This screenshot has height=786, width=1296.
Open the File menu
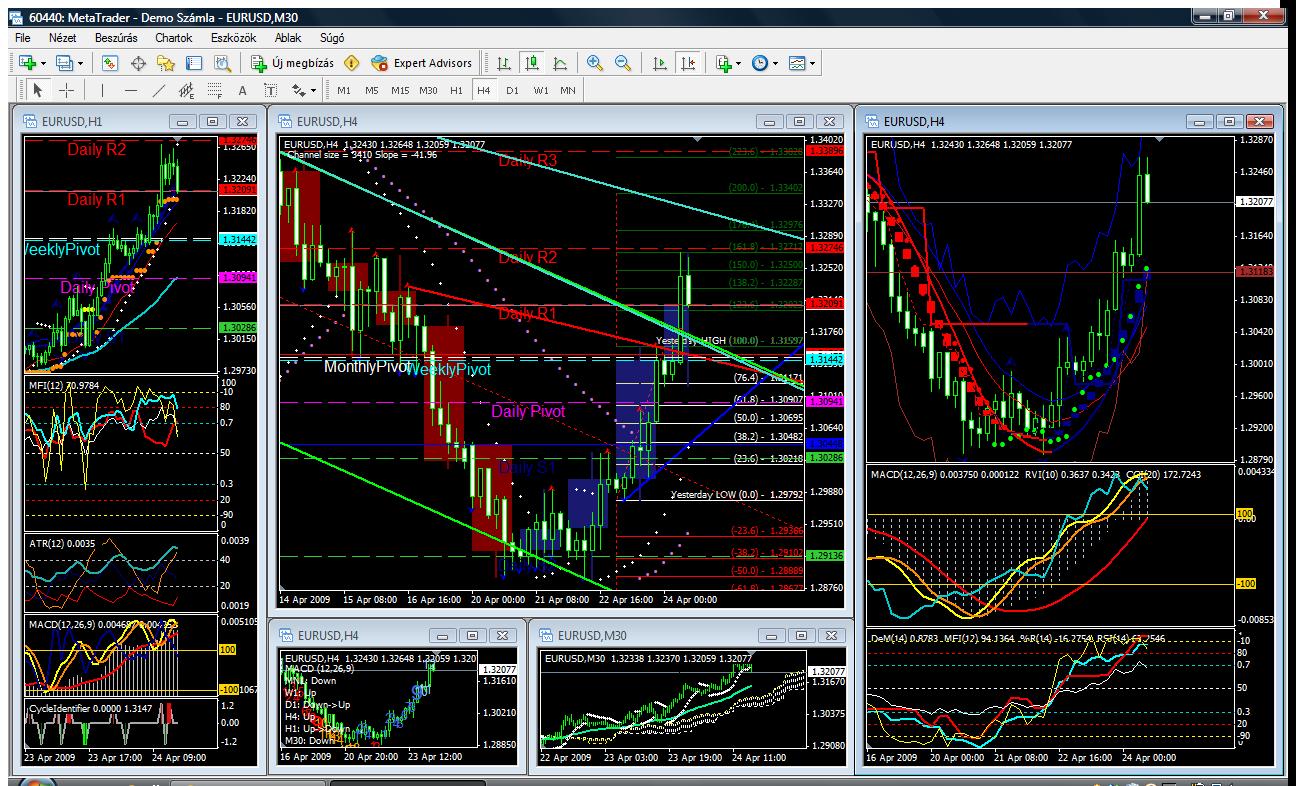click(23, 37)
